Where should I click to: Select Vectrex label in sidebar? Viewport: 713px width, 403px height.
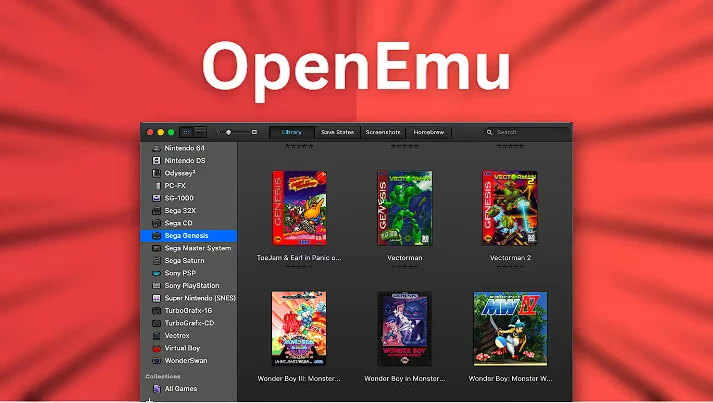click(177, 336)
